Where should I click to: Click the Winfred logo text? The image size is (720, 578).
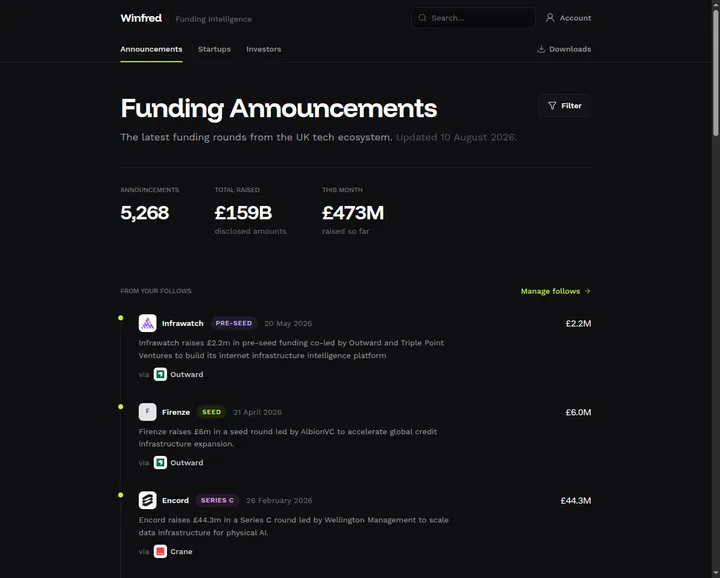(141, 18)
